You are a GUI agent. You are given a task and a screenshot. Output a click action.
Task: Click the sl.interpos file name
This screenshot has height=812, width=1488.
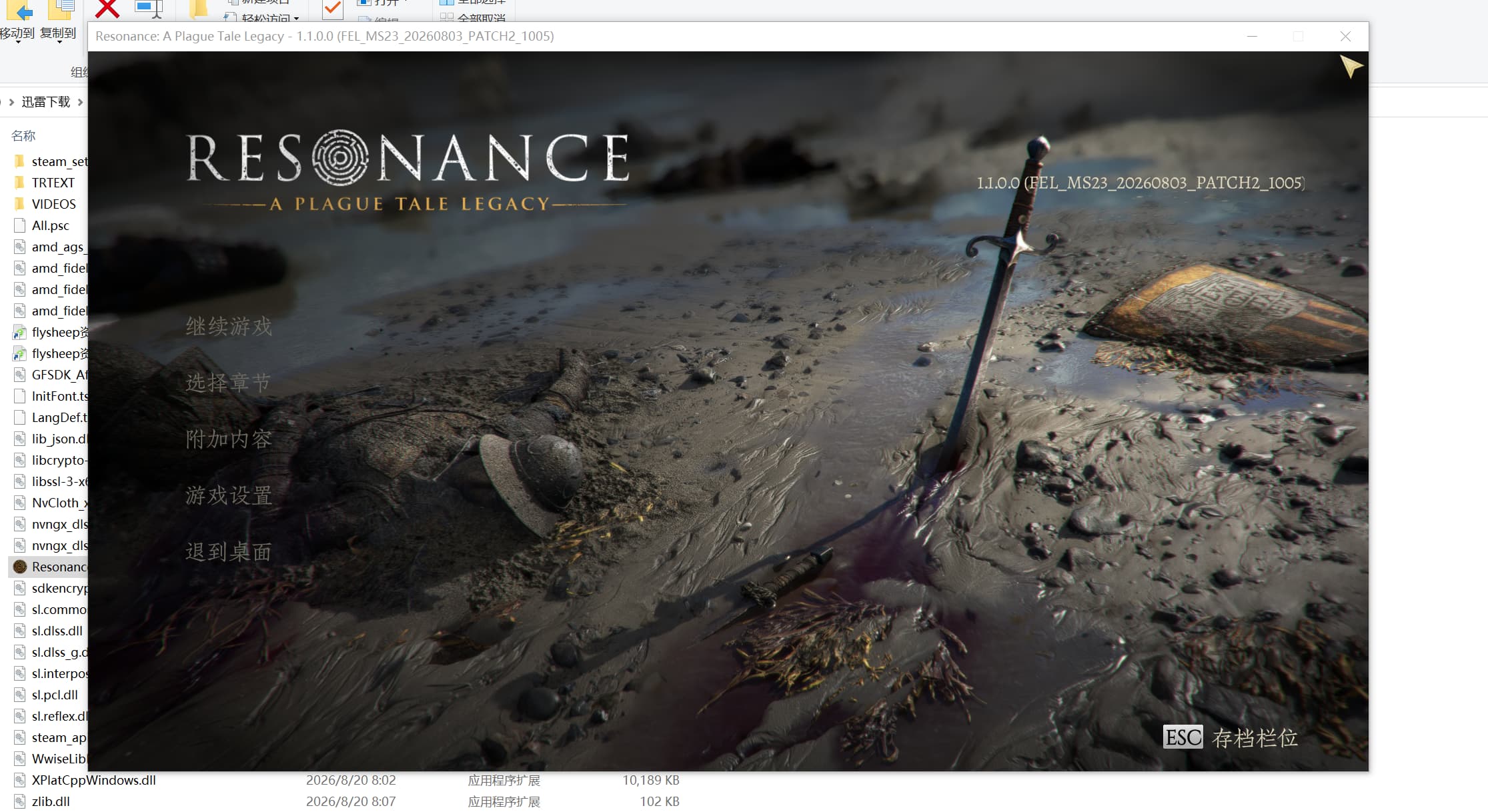pyautogui.click(x=59, y=673)
